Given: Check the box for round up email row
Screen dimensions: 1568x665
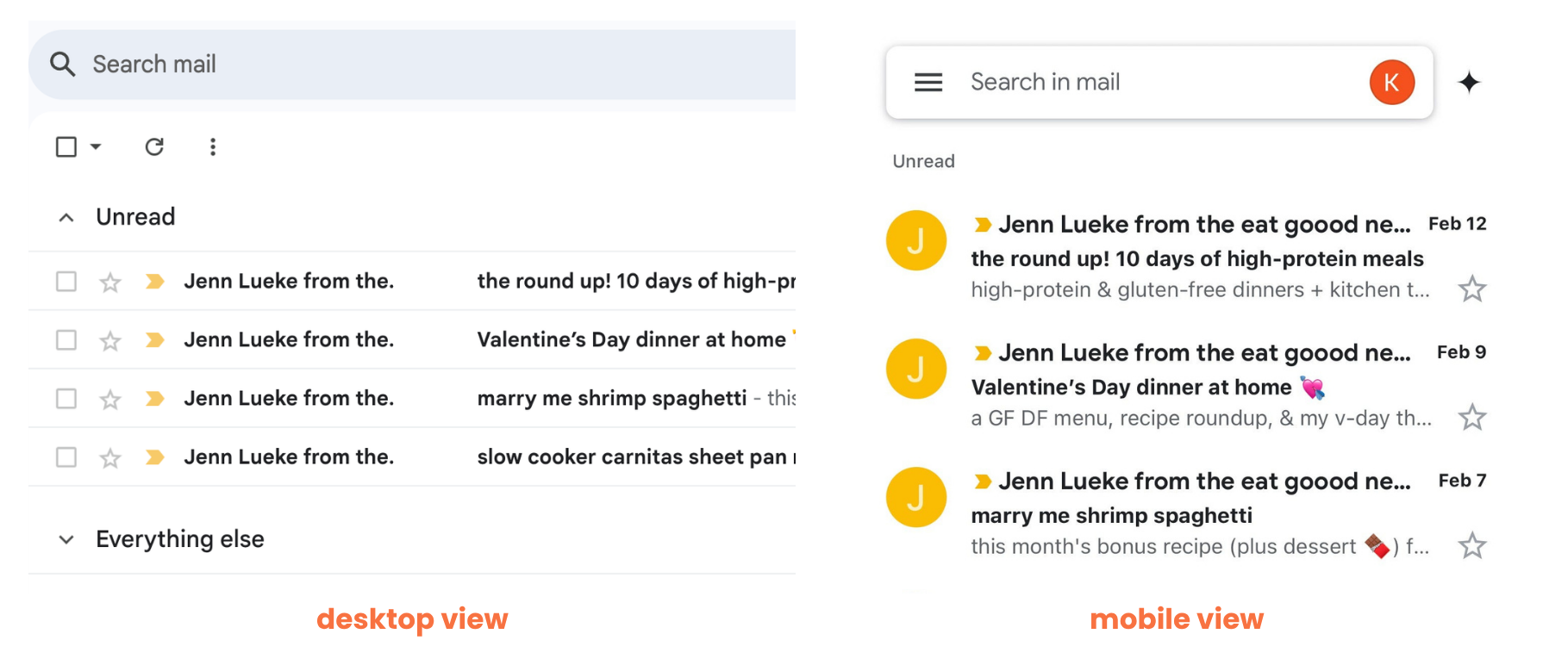Looking at the screenshot, I should pos(66,282).
